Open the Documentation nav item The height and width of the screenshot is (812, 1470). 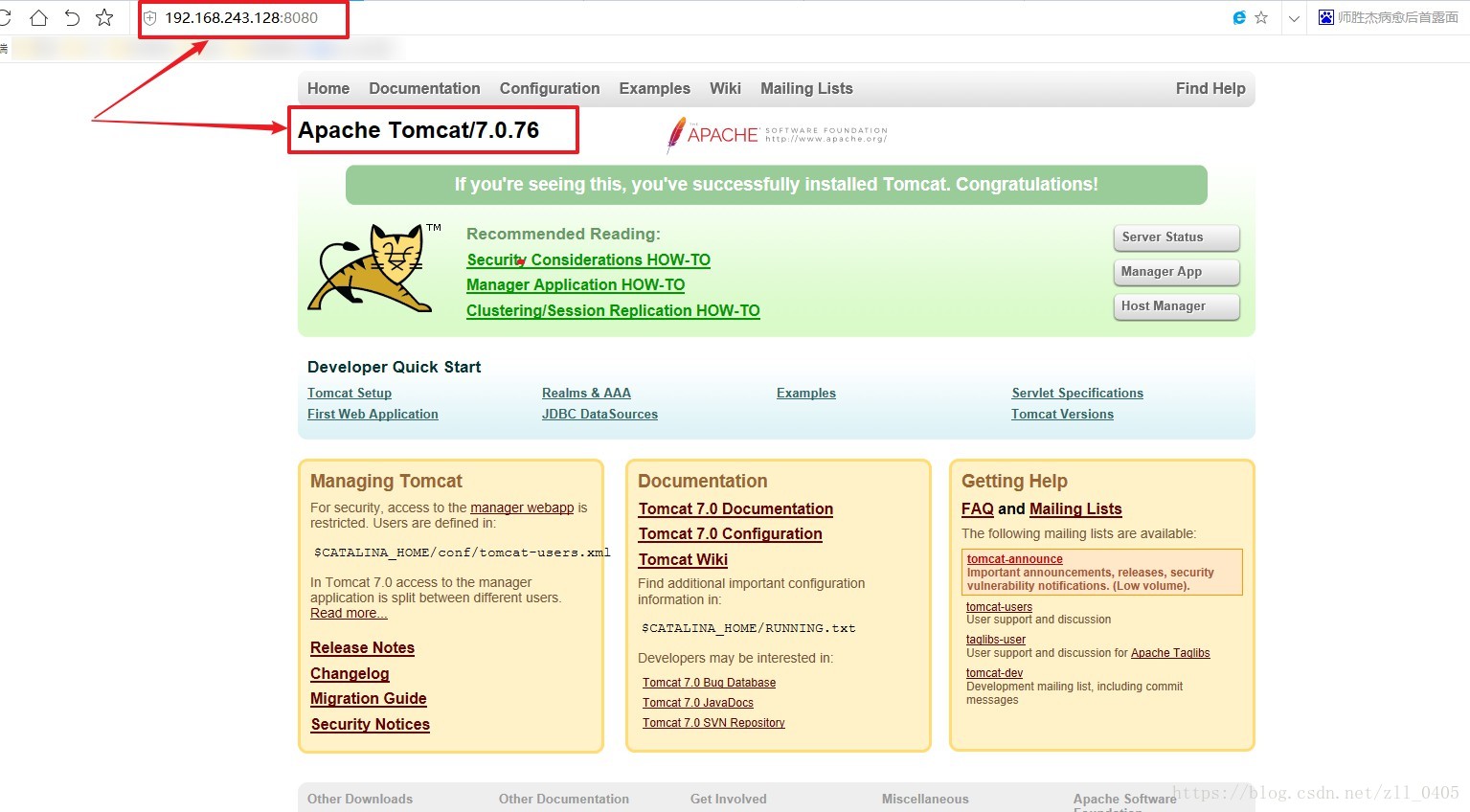tap(424, 88)
